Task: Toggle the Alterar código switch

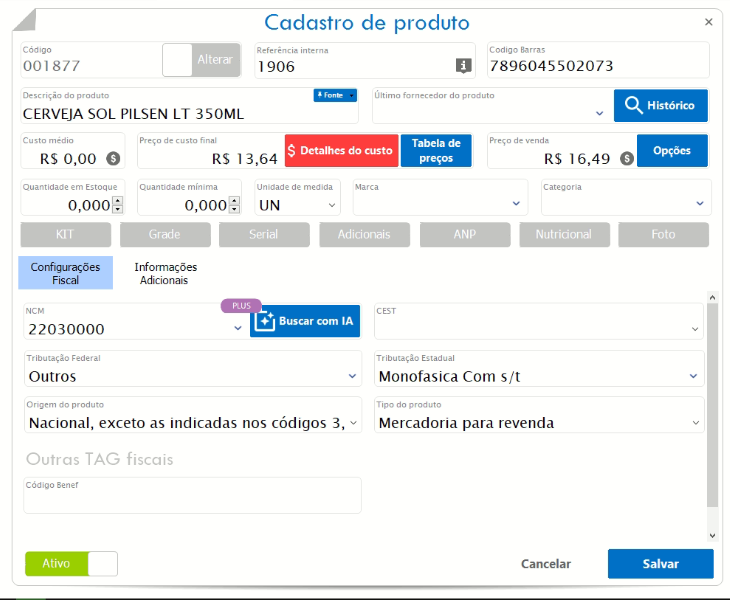Action: [201, 60]
